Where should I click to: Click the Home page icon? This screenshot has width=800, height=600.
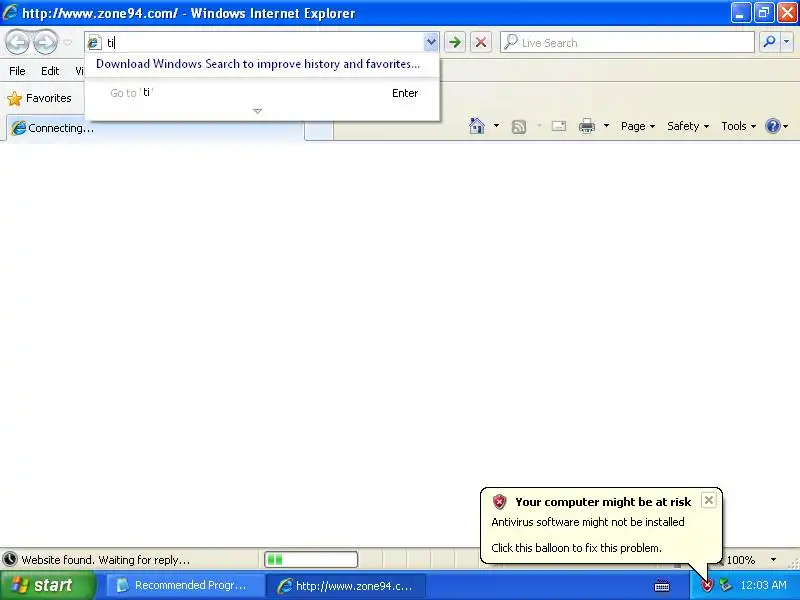[x=477, y=126]
